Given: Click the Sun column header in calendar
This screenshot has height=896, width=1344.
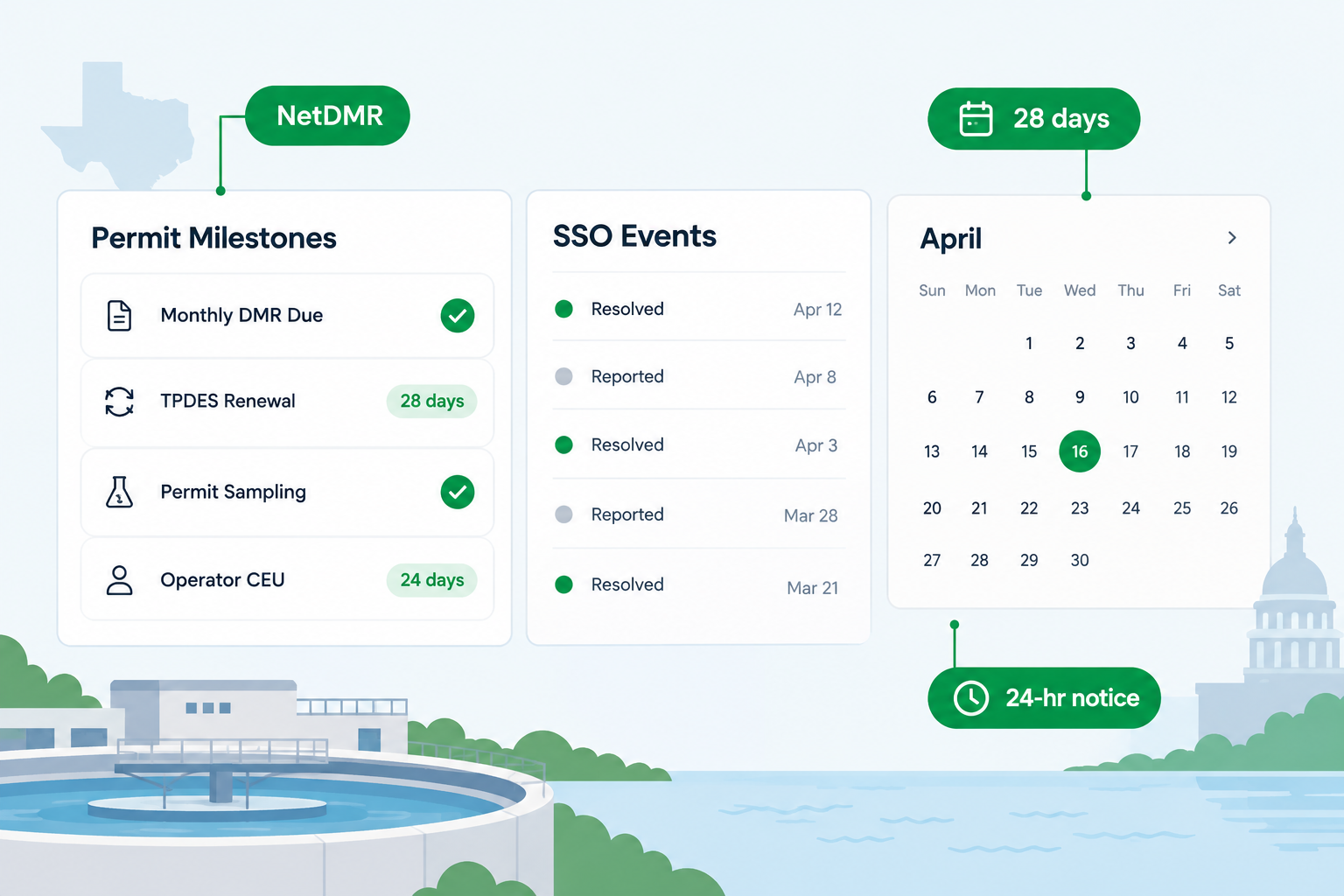Looking at the screenshot, I should pyautogui.click(x=932, y=290).
